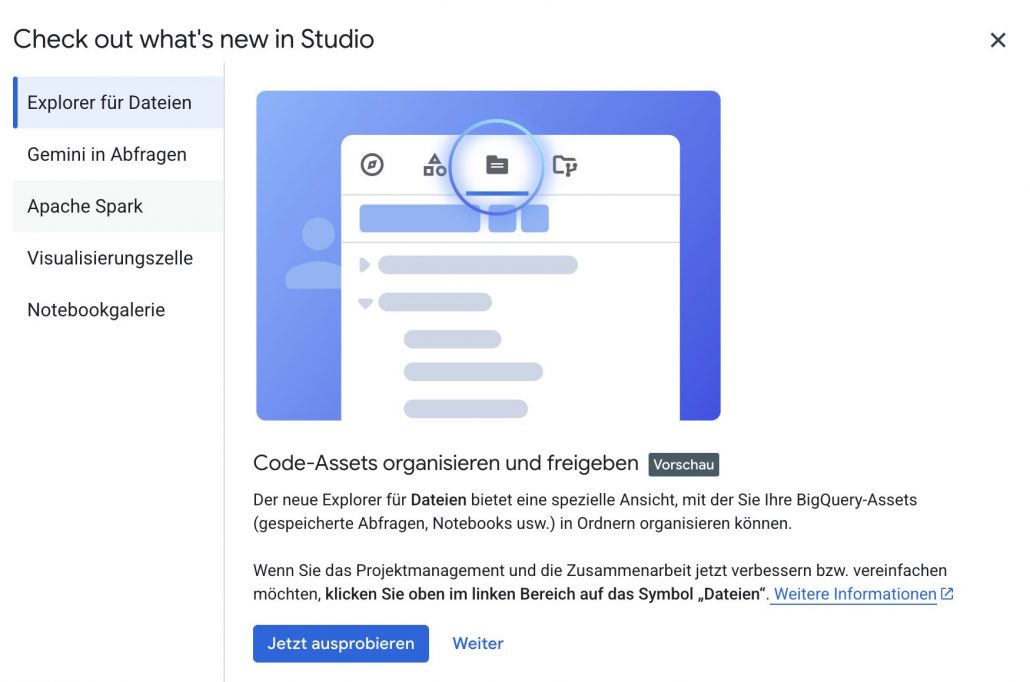Click the person silhouette in the illustration
This screenshot has width=1030, height=682.
[x=315, y=255]
